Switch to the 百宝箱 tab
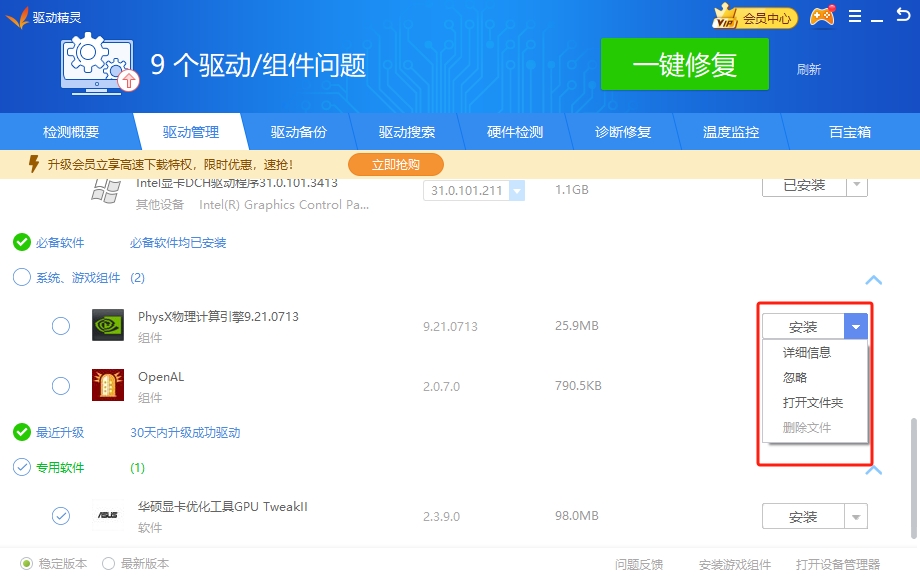 [x=850, y=132]
